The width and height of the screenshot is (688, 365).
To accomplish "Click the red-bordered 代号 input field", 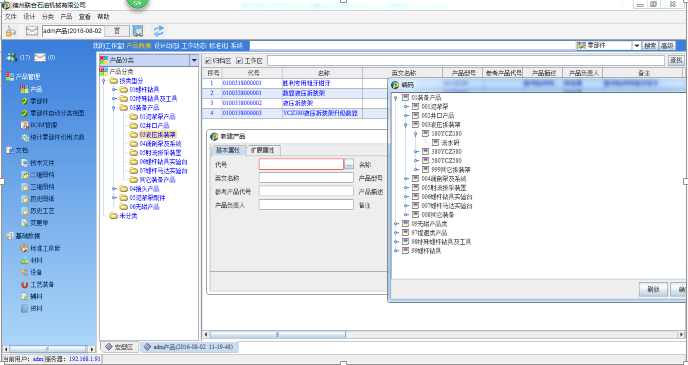I will point(301,164).
